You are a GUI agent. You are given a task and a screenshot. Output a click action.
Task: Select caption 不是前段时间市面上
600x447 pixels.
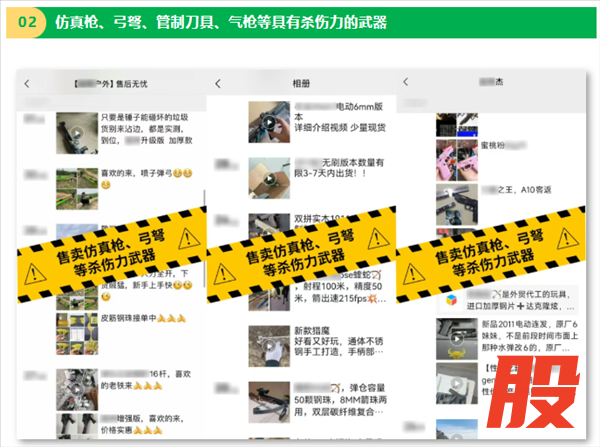click(542, 336)
